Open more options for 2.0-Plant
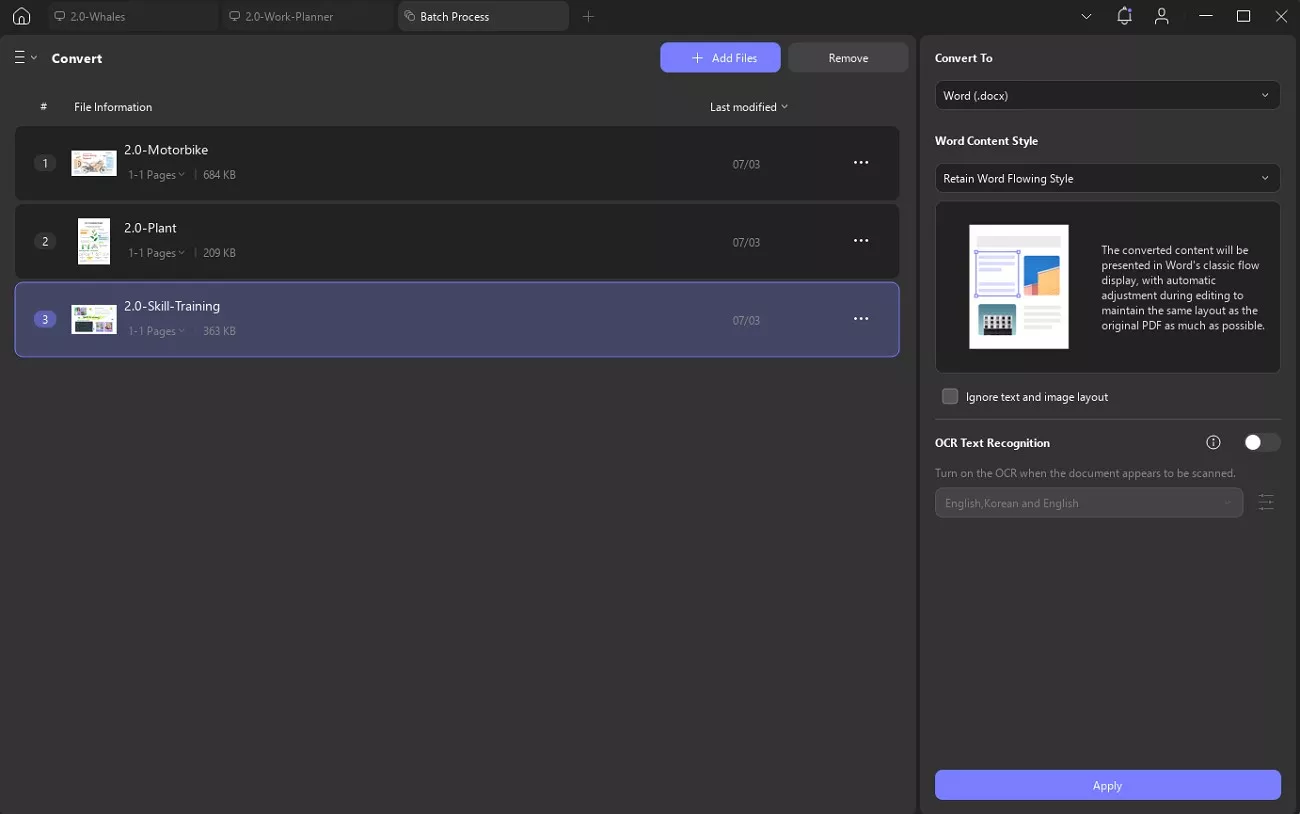The width and height of the screenshot is (1300, 814). pos(860,241)
